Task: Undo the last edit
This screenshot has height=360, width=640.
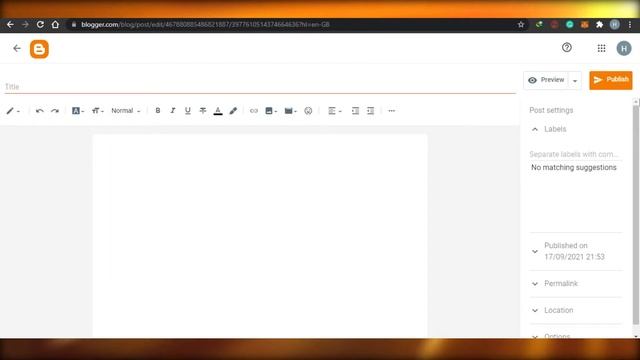Action: (40, 111)
